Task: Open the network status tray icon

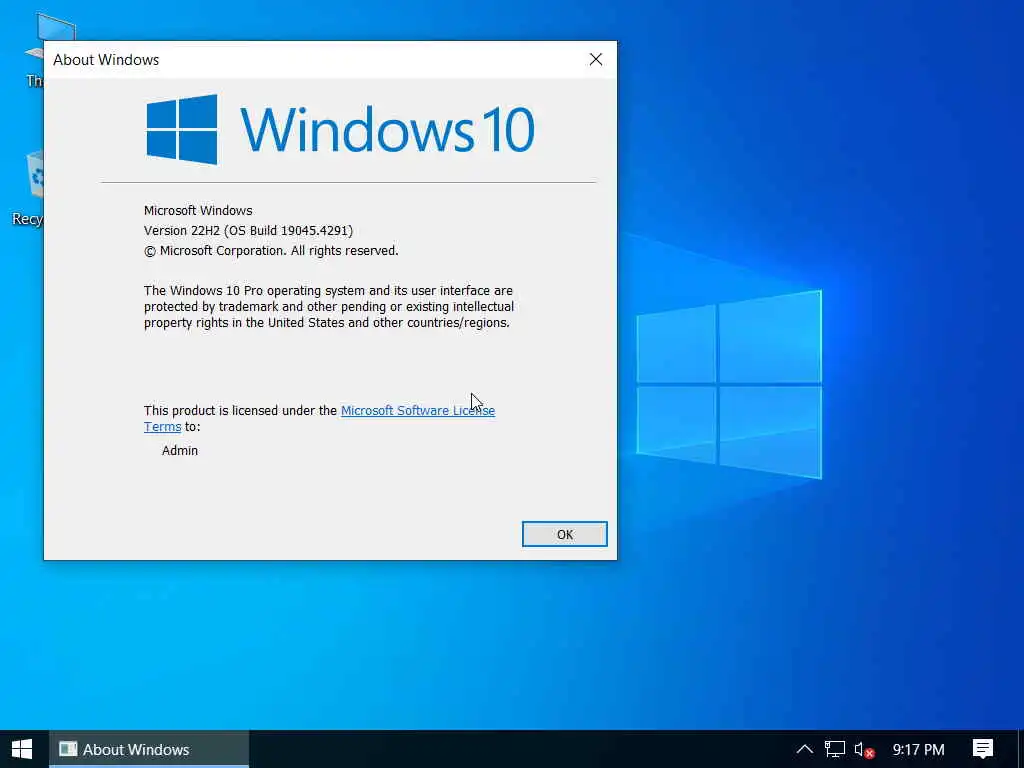Action: [835, 749]
